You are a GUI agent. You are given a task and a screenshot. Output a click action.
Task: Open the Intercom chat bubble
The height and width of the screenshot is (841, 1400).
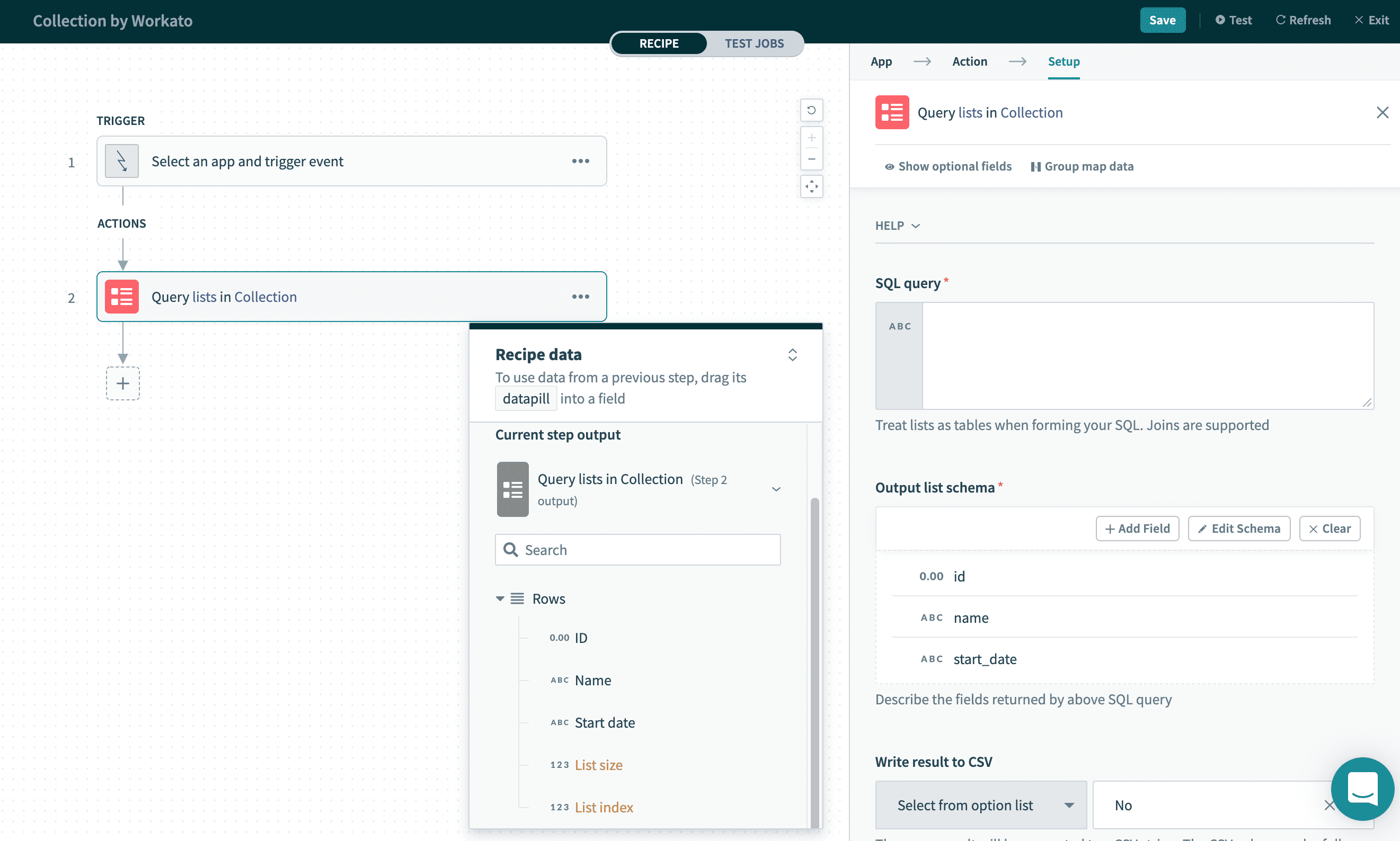pyautogui.click(x=1362, y=789)
